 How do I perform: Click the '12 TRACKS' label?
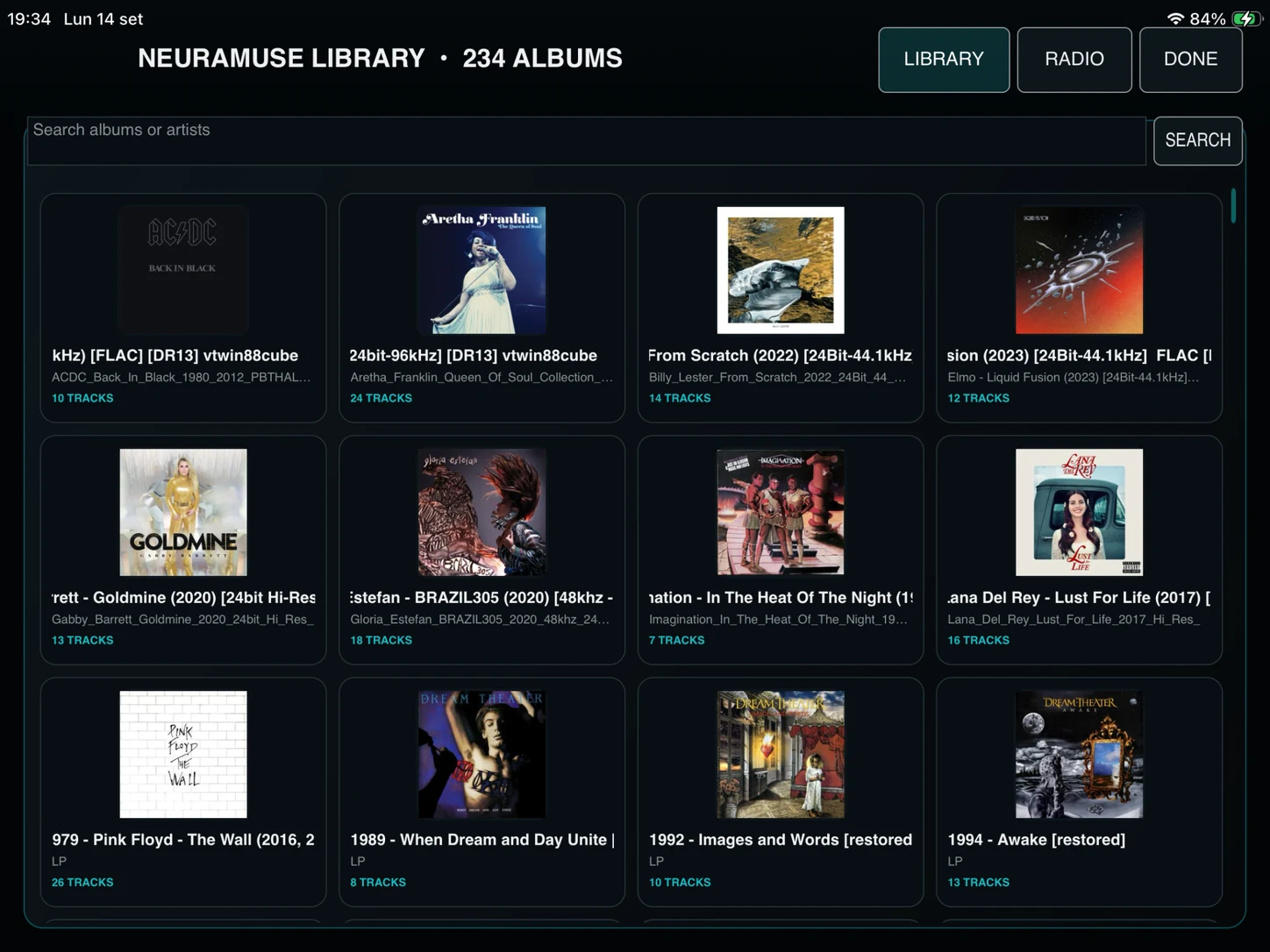tap(979, 398)
